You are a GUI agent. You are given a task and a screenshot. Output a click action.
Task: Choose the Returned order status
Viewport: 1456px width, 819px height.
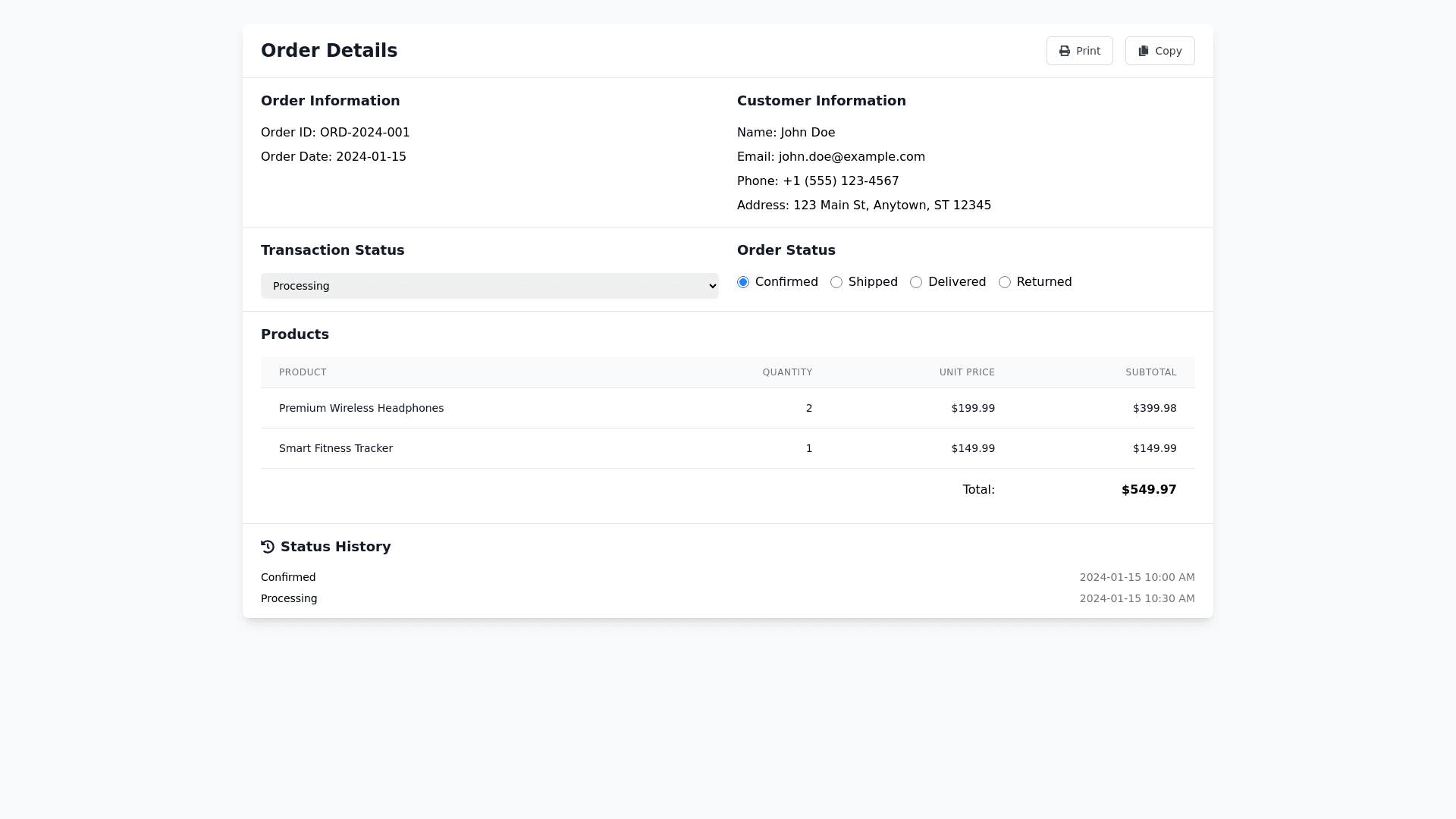[x=1005, y=282]
